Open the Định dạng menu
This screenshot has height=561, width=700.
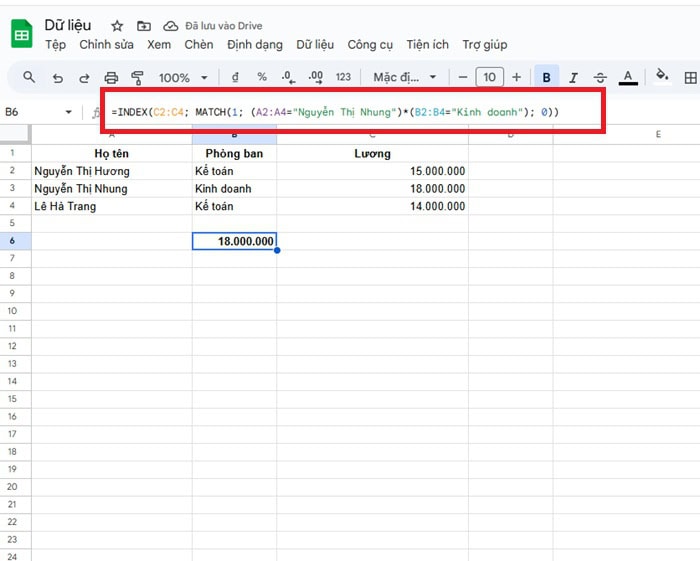(255, 45)
